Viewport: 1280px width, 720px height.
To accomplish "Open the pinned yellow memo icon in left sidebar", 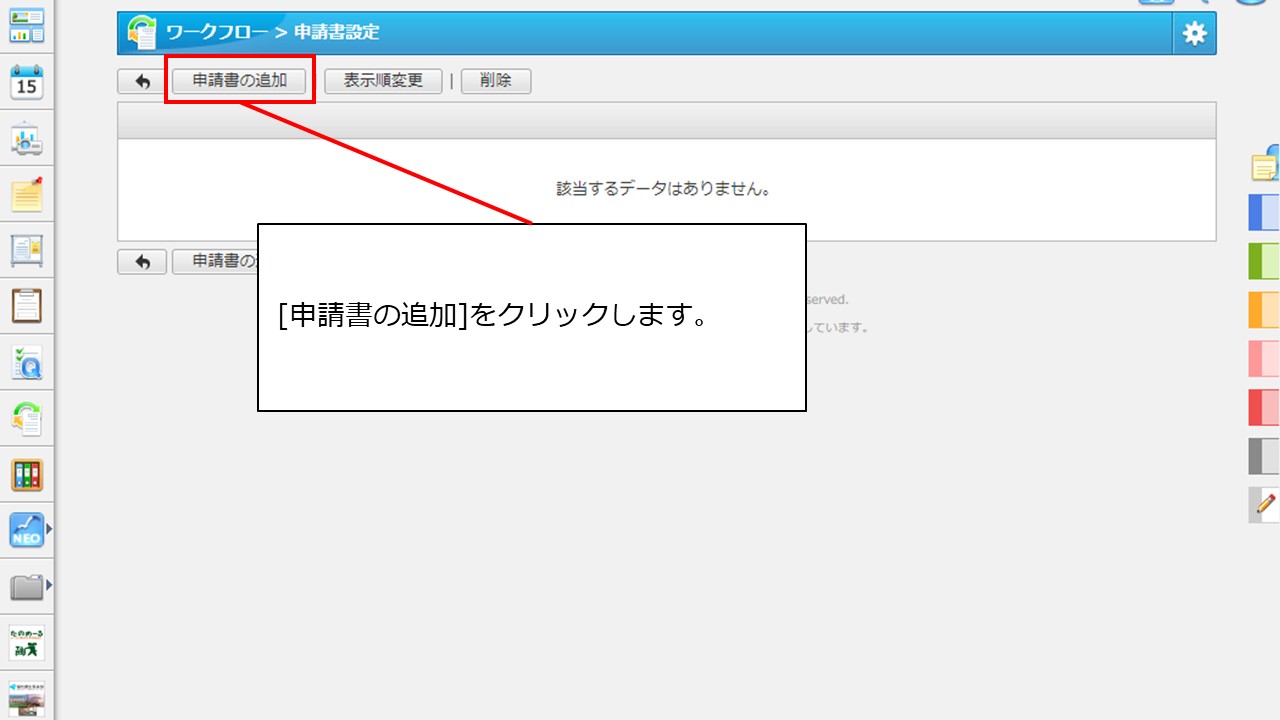I will point(26,194).
